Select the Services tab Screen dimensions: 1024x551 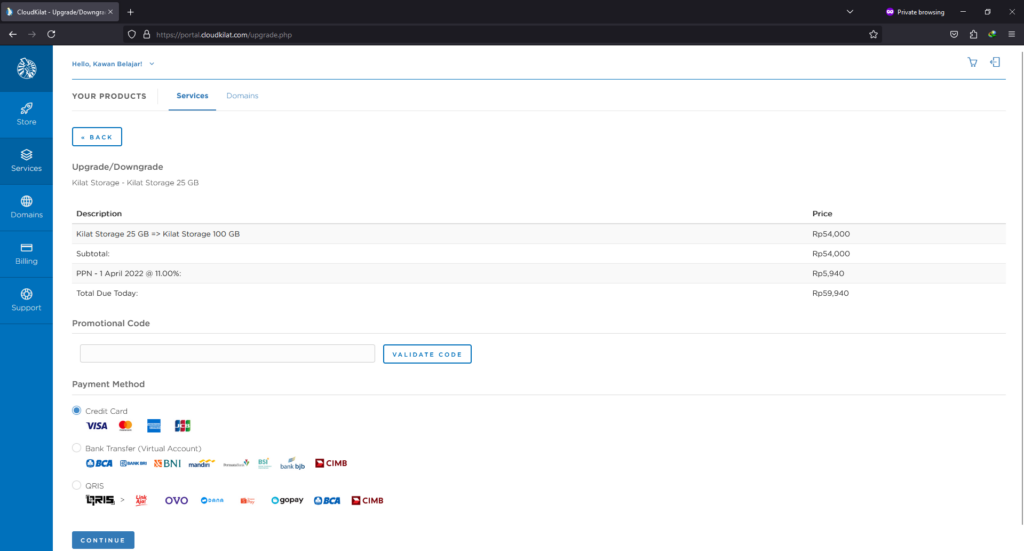[x=192, y=96]
